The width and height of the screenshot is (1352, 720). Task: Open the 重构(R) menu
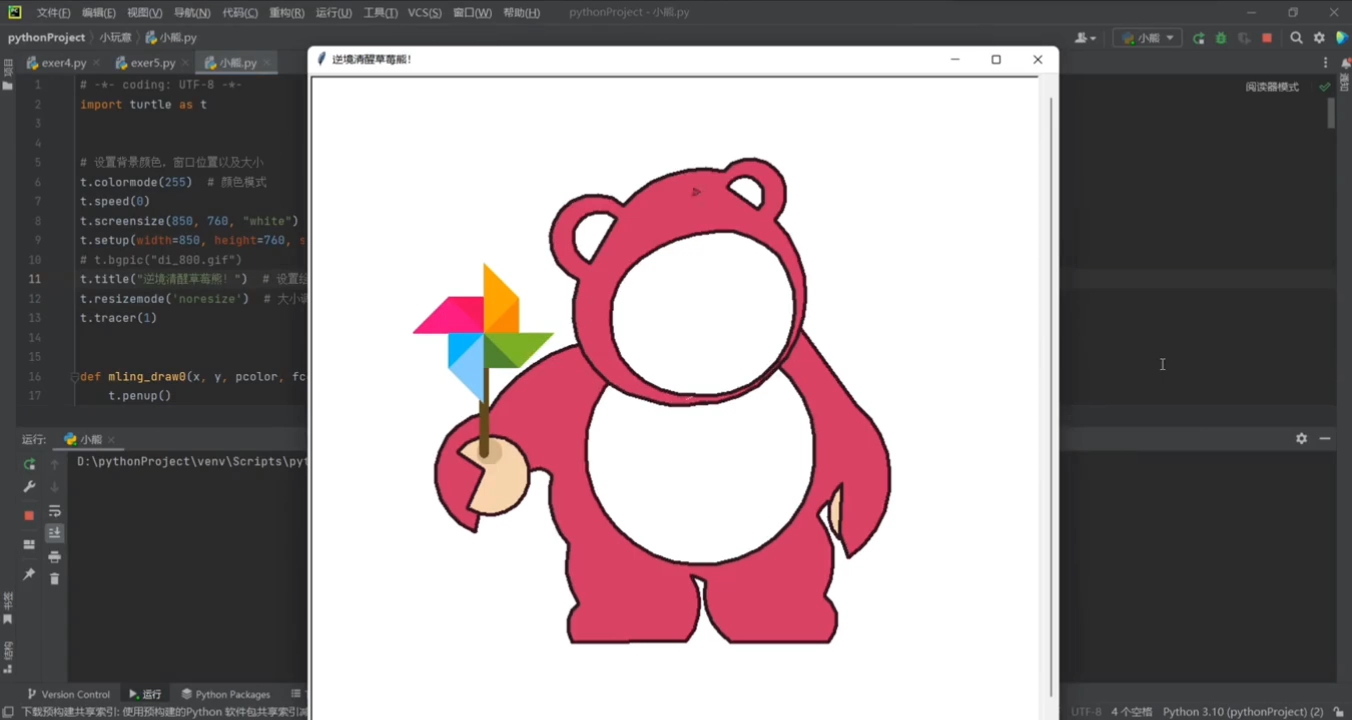(x=287, y=13)
